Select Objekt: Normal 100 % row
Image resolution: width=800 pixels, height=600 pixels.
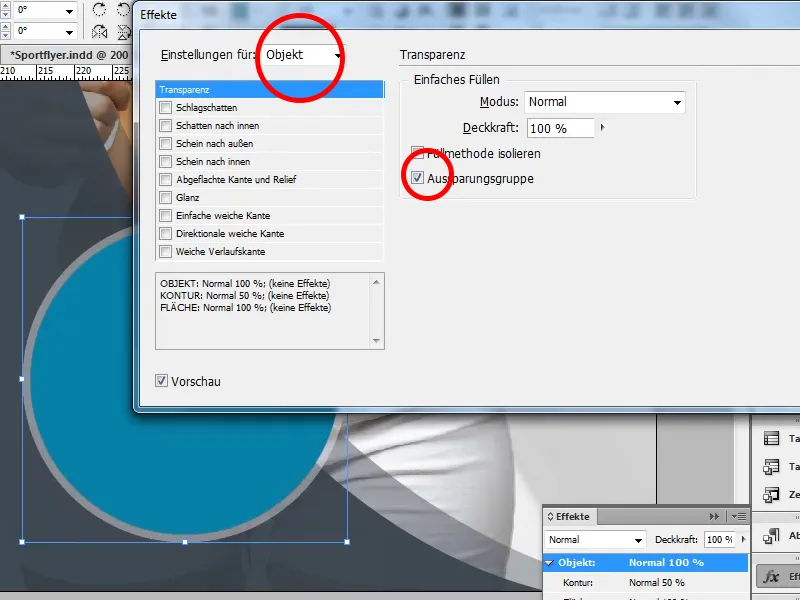tap(645, 563)
